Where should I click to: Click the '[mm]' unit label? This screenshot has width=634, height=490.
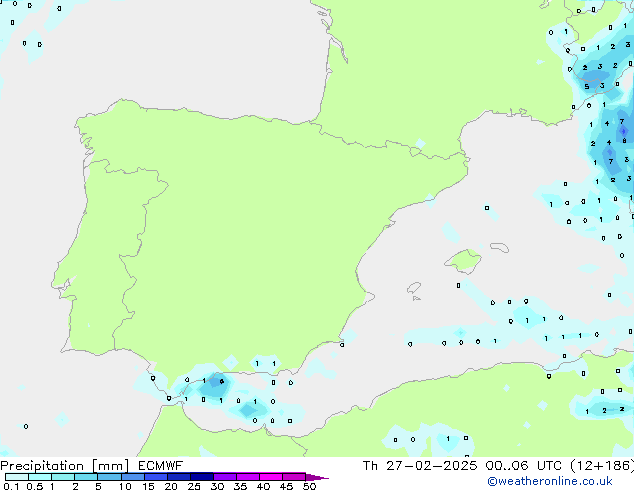110,466
